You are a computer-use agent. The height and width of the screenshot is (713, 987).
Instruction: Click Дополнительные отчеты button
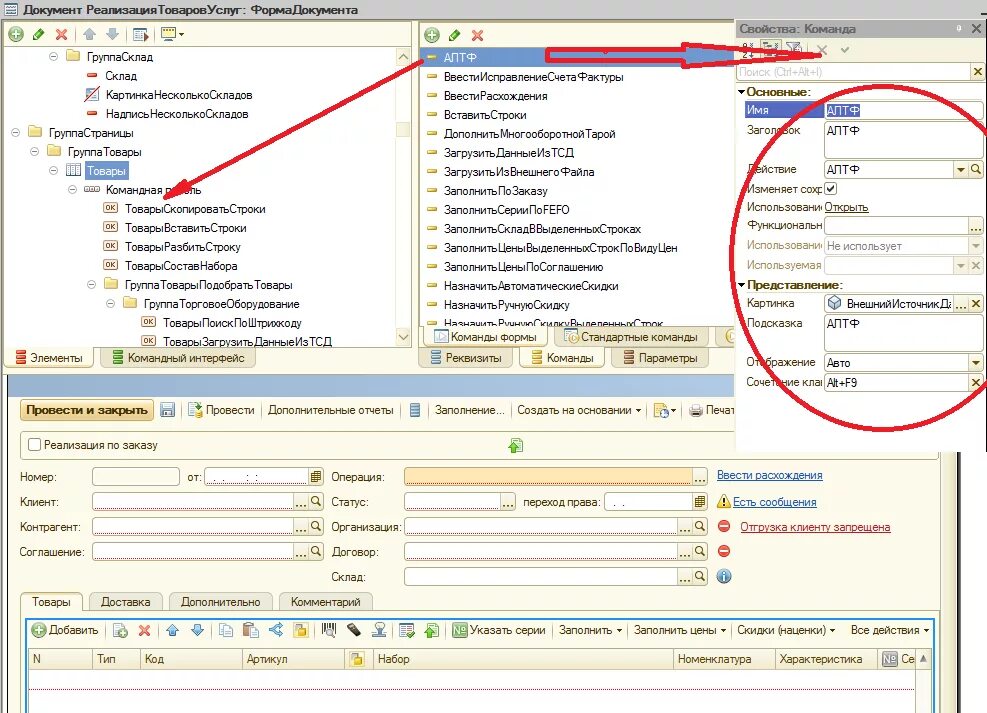330,410
